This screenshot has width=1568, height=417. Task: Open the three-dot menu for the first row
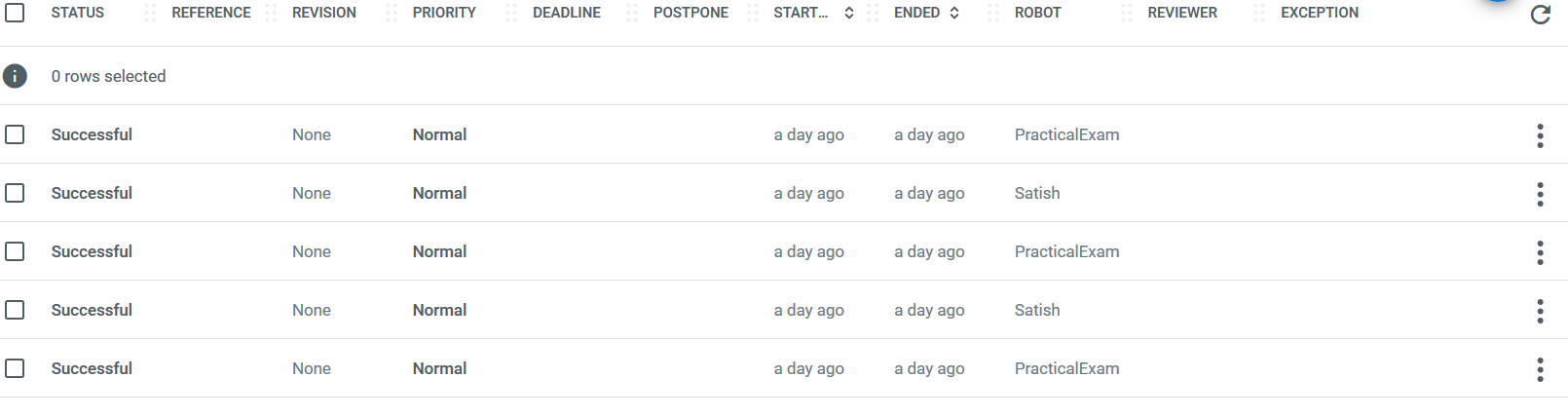coord(1540,135)
